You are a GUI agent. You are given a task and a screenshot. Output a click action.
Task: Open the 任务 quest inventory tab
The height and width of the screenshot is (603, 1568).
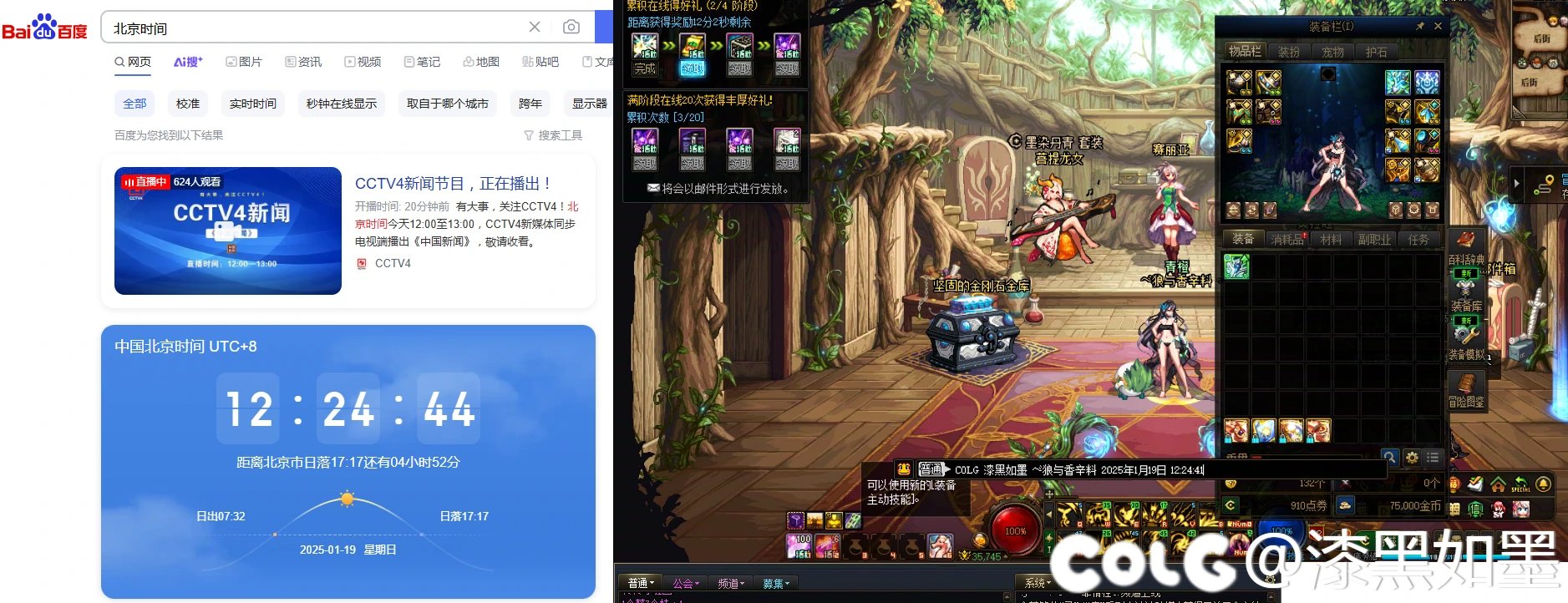tap(1418, 239)
